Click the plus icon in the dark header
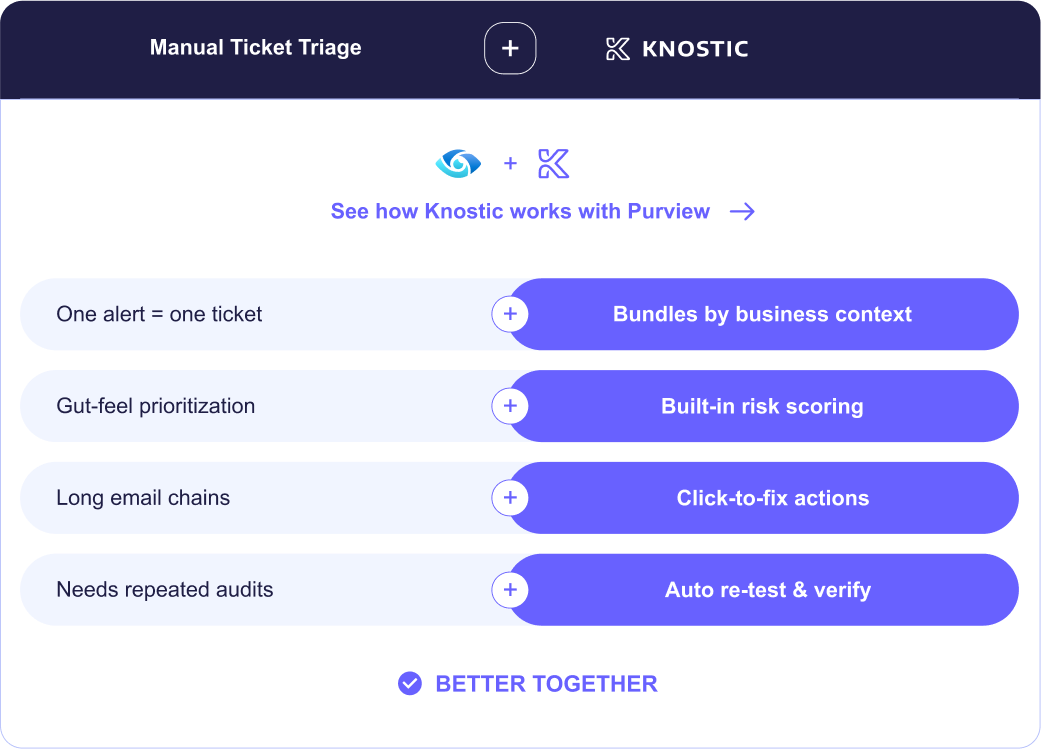 pyautogui.click(x=510, y=48)
